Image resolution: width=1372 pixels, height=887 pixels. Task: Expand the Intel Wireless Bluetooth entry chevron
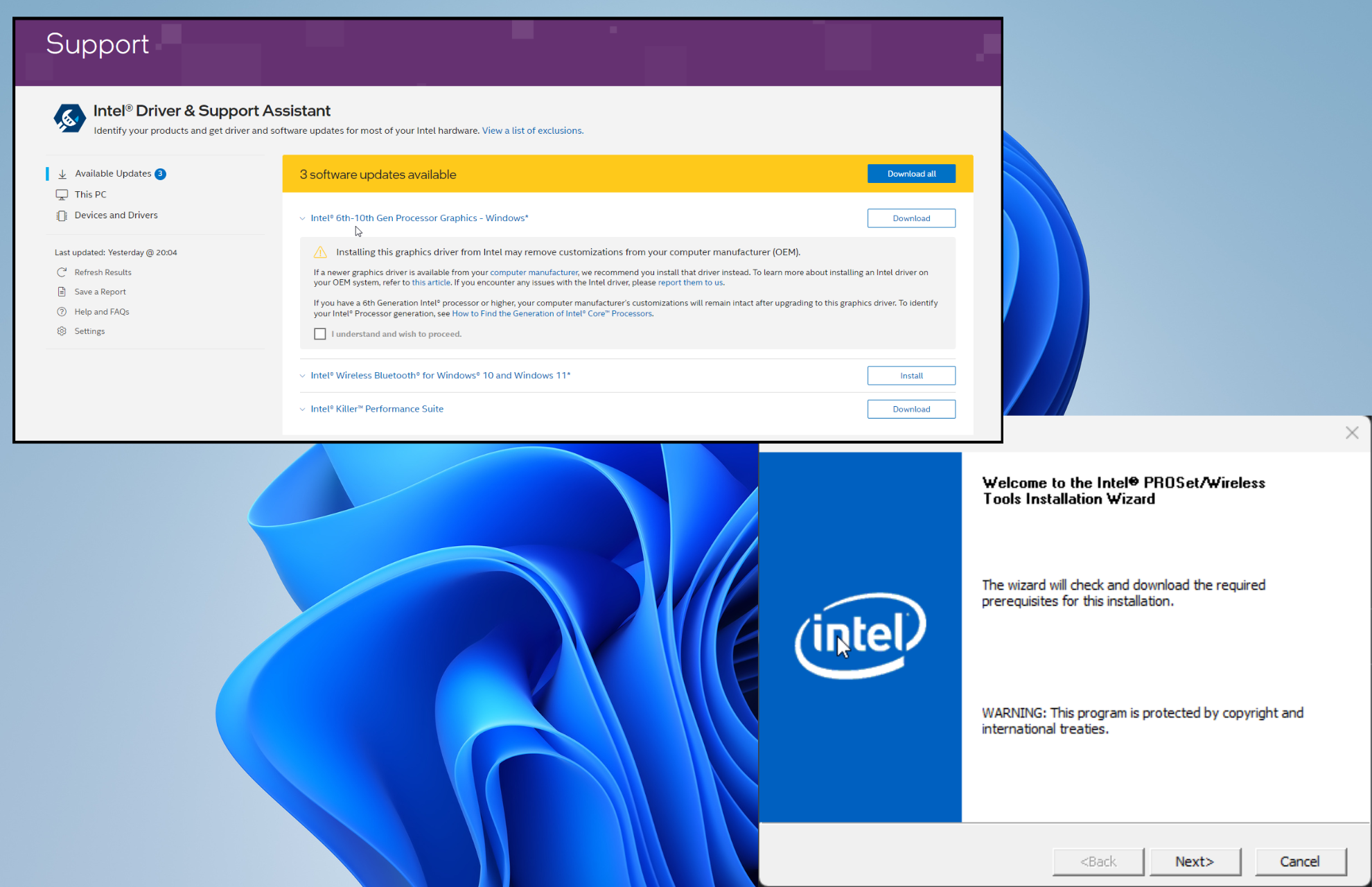coord(302,376)
